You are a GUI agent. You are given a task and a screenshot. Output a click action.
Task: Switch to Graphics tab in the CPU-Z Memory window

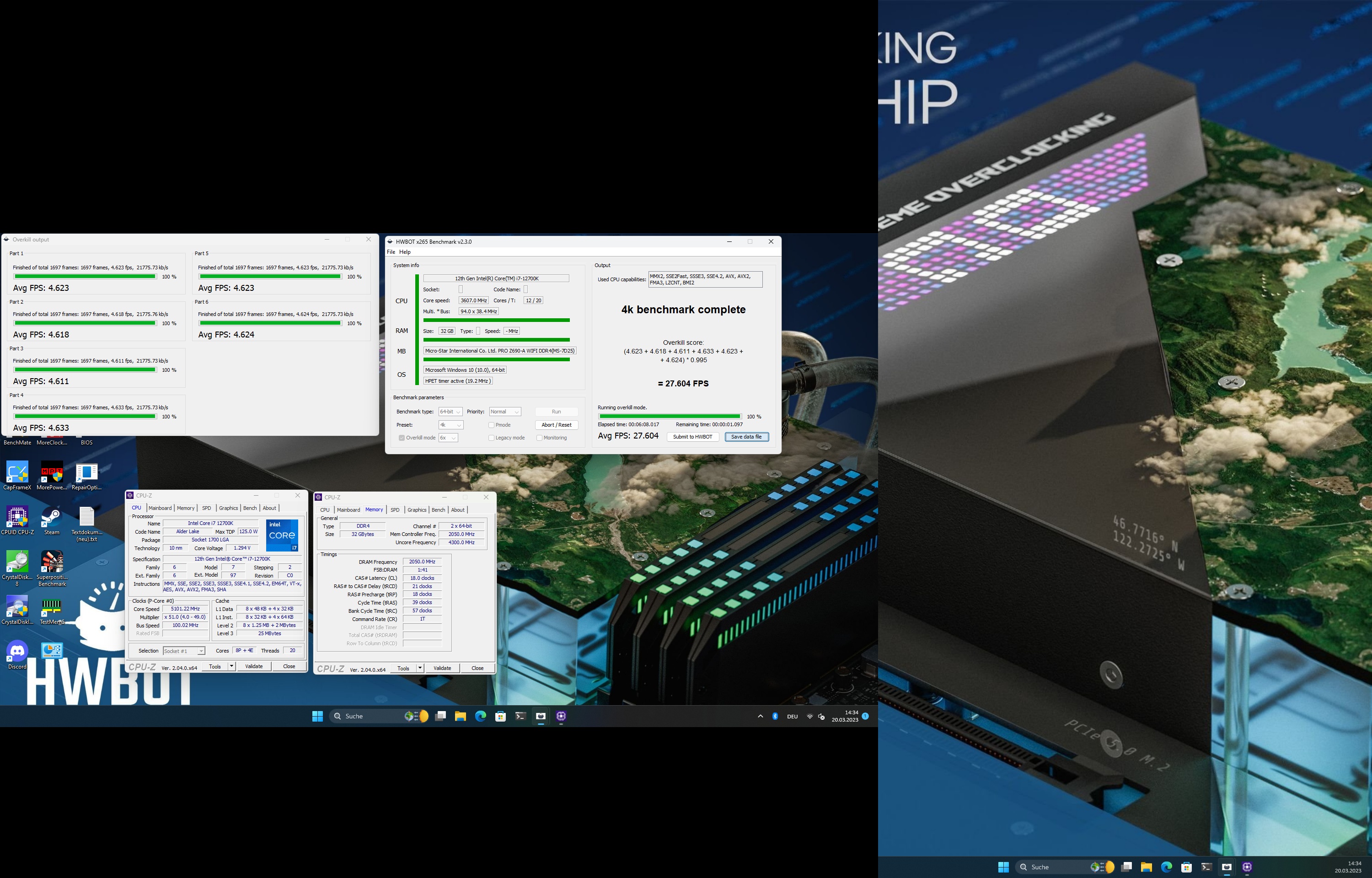[417, 510]
